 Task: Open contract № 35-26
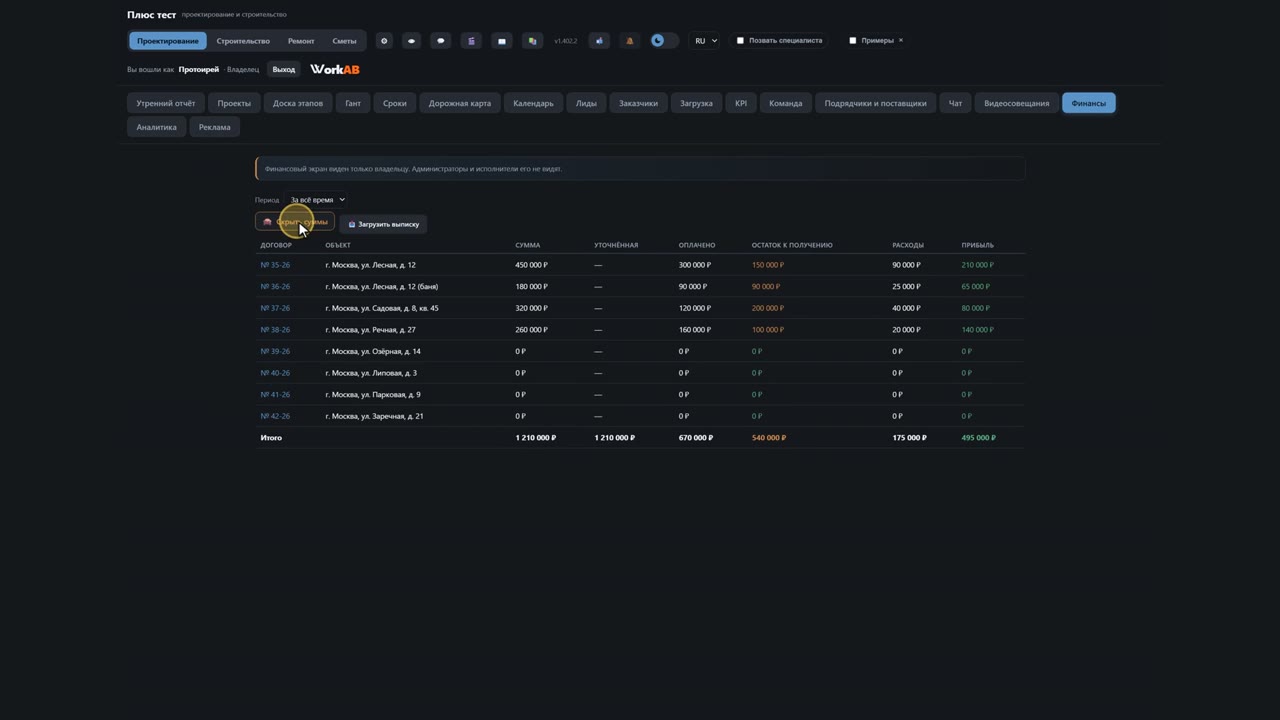(275, 265)
